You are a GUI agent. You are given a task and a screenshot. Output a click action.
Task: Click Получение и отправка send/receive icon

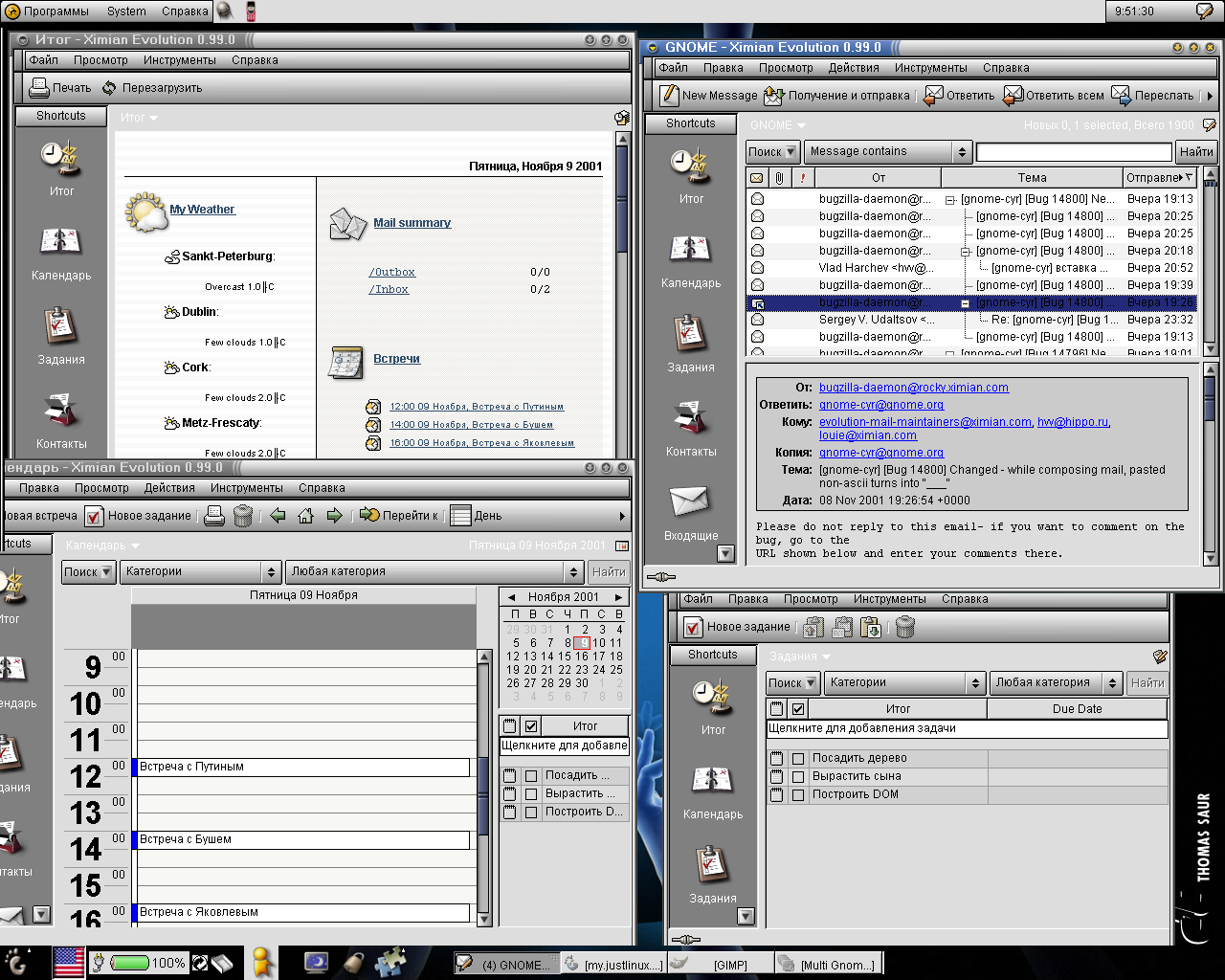pos(773,95)
